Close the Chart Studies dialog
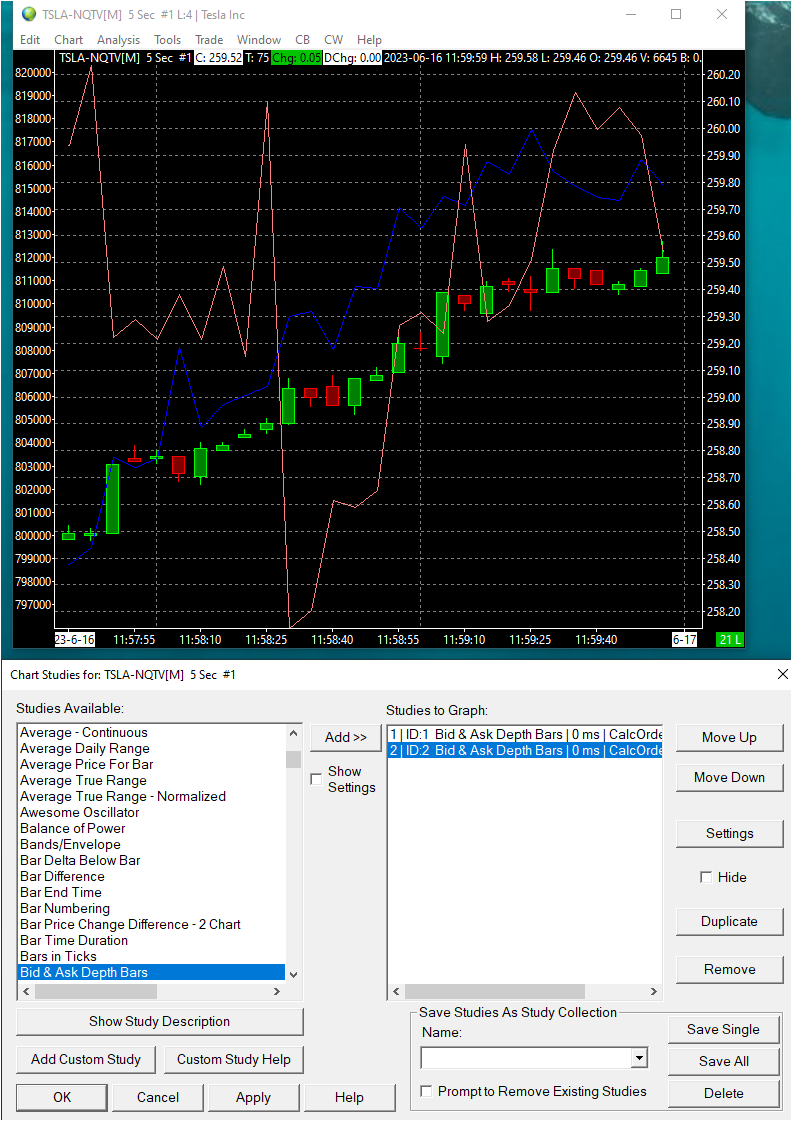Viewport: 792px width, 1121px height. 783,674
